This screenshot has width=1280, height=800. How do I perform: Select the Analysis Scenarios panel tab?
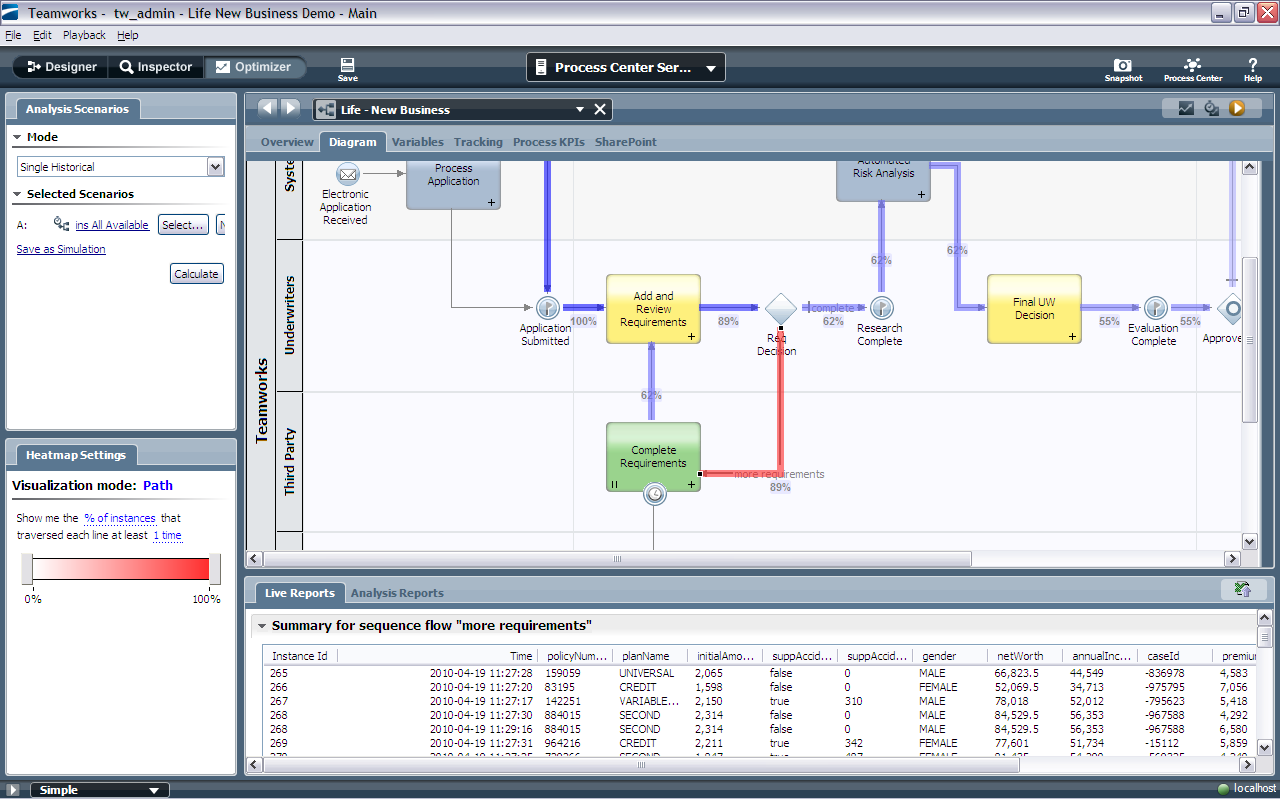77,109
